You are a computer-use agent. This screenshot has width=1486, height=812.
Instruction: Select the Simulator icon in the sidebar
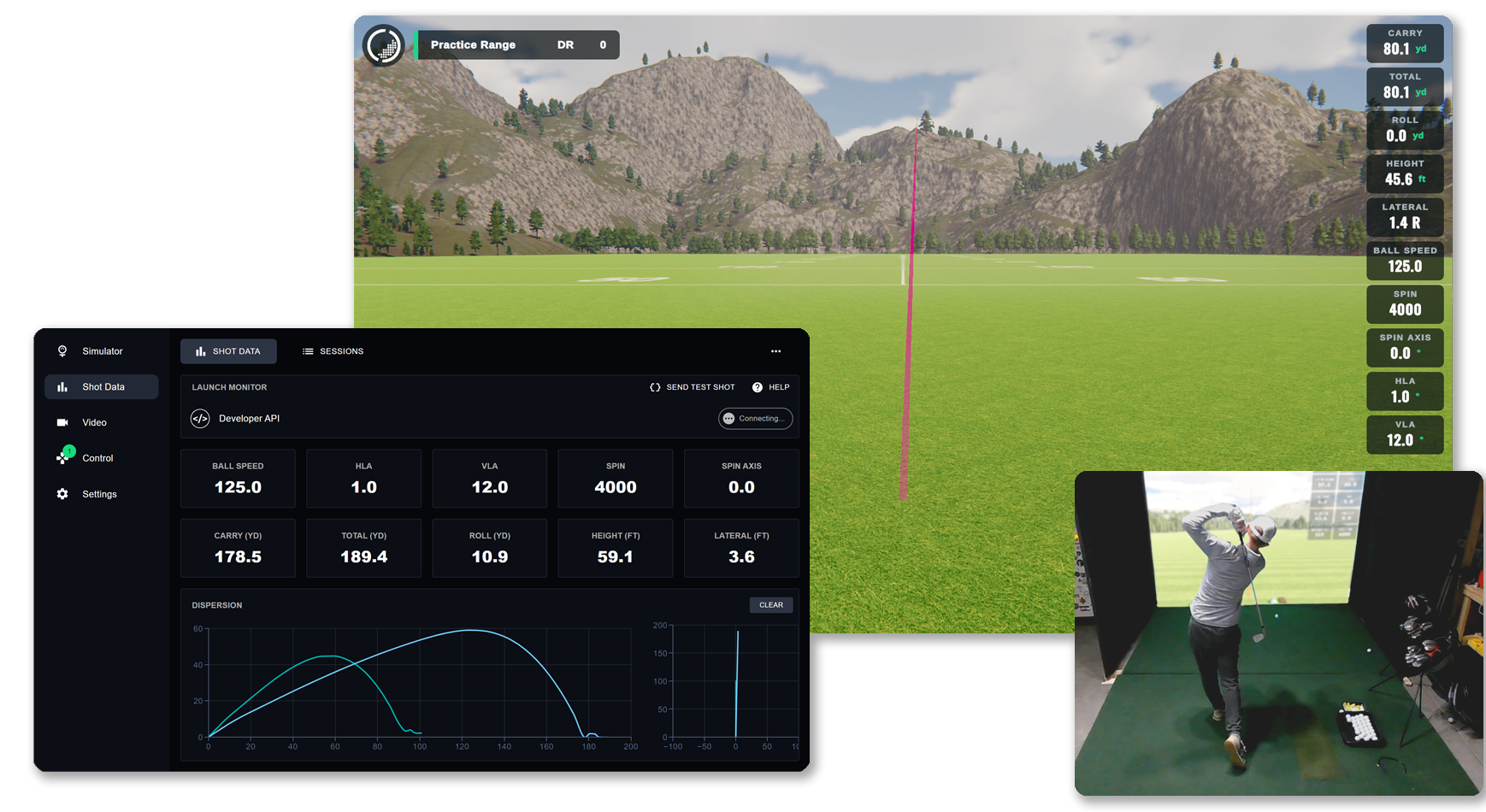click(x=62, y=350)
